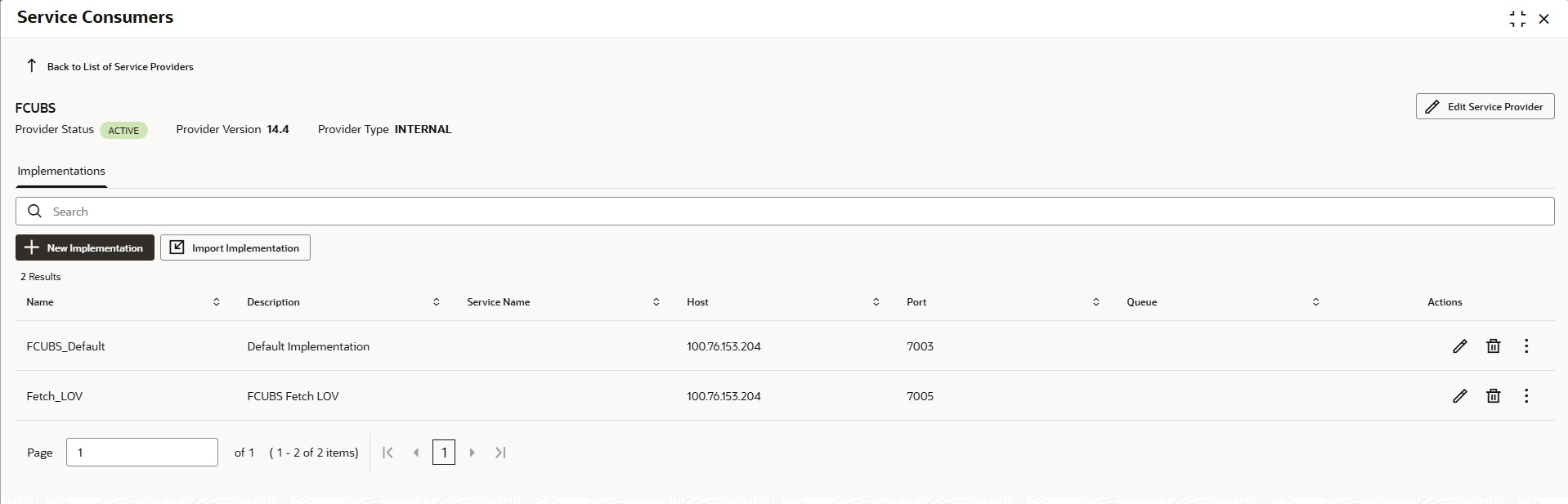Go to first page of results
This screenshot has width=1568, height=504.
pyautogui.click(x=388, y=453)
